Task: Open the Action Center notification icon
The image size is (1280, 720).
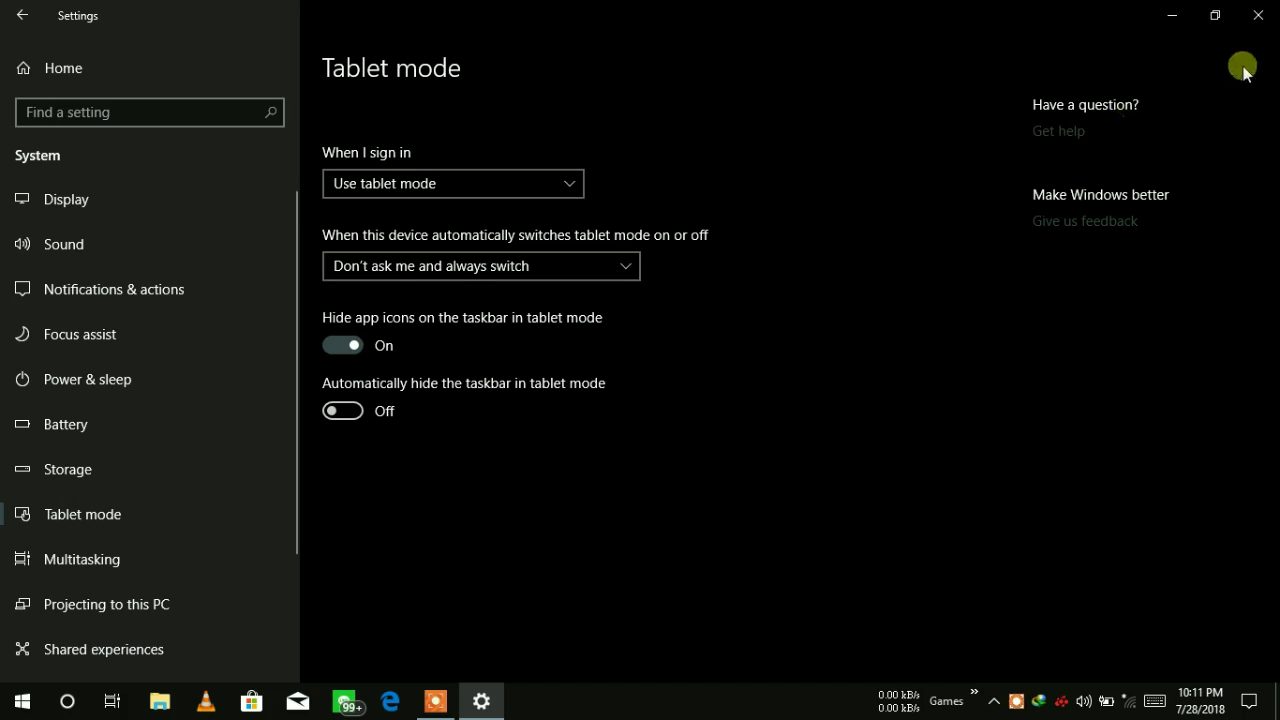Action: 1249,701
